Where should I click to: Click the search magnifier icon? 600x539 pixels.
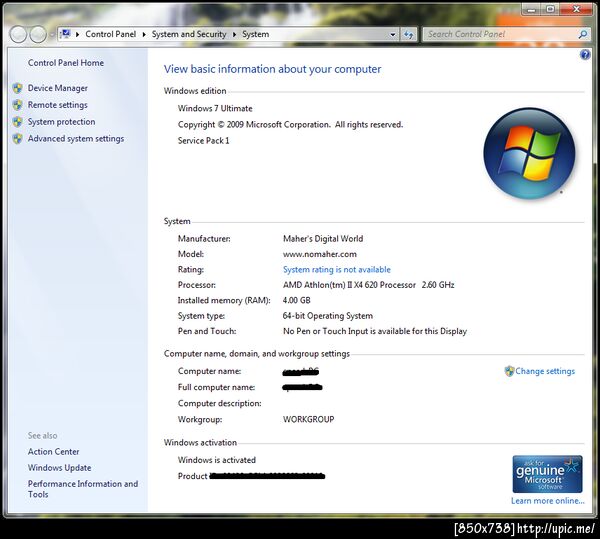(x=583, y=34)
